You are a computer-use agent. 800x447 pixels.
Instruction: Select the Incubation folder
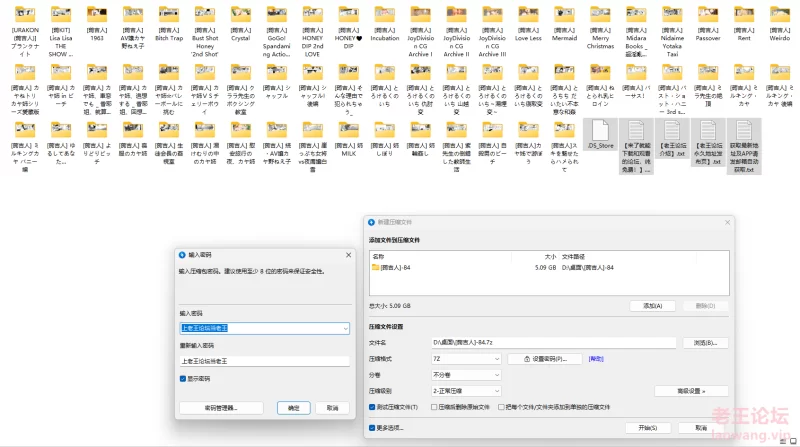point(385,24)
